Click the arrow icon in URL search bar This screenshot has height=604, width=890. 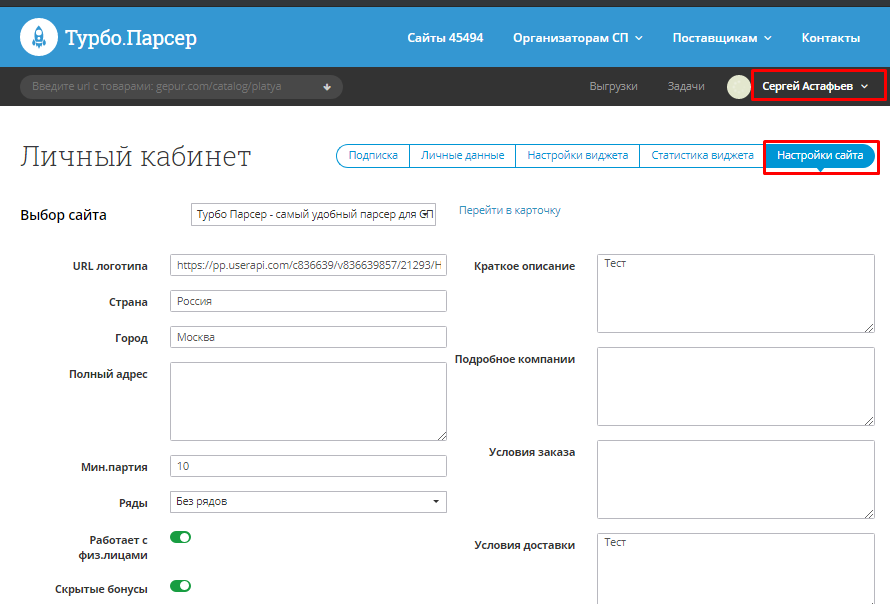[326, 87]
